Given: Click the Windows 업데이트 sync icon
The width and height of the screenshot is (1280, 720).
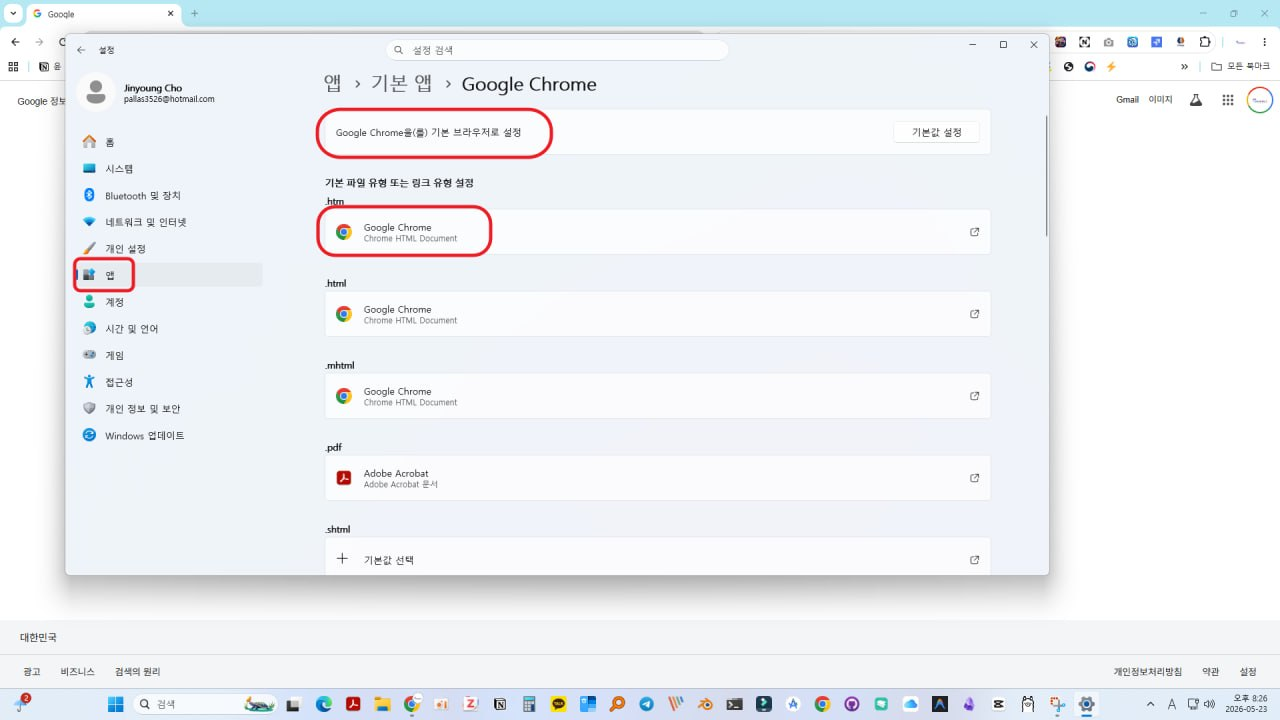Looking at the screenshot, I should pos(89,435).
